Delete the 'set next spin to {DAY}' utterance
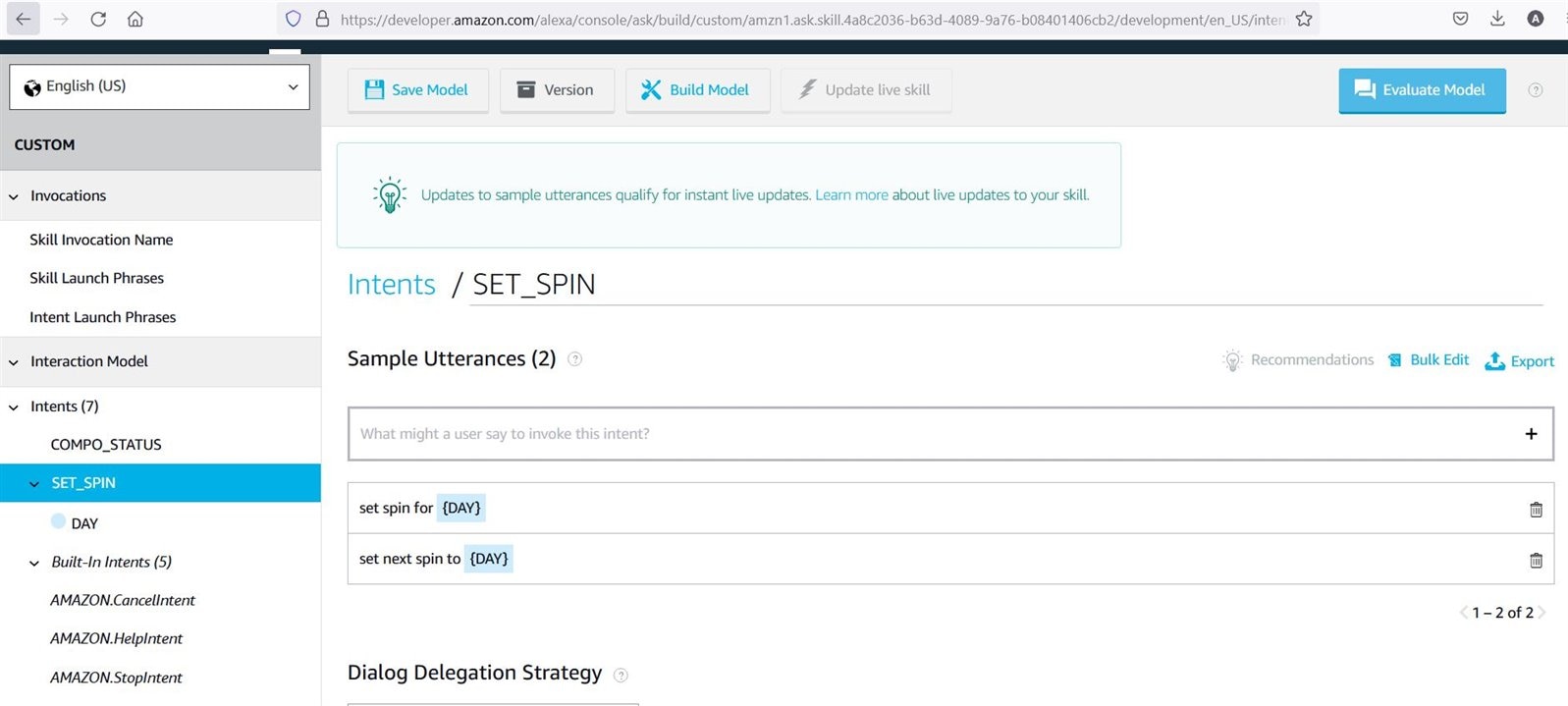1568x706 pixels. 1536,561
